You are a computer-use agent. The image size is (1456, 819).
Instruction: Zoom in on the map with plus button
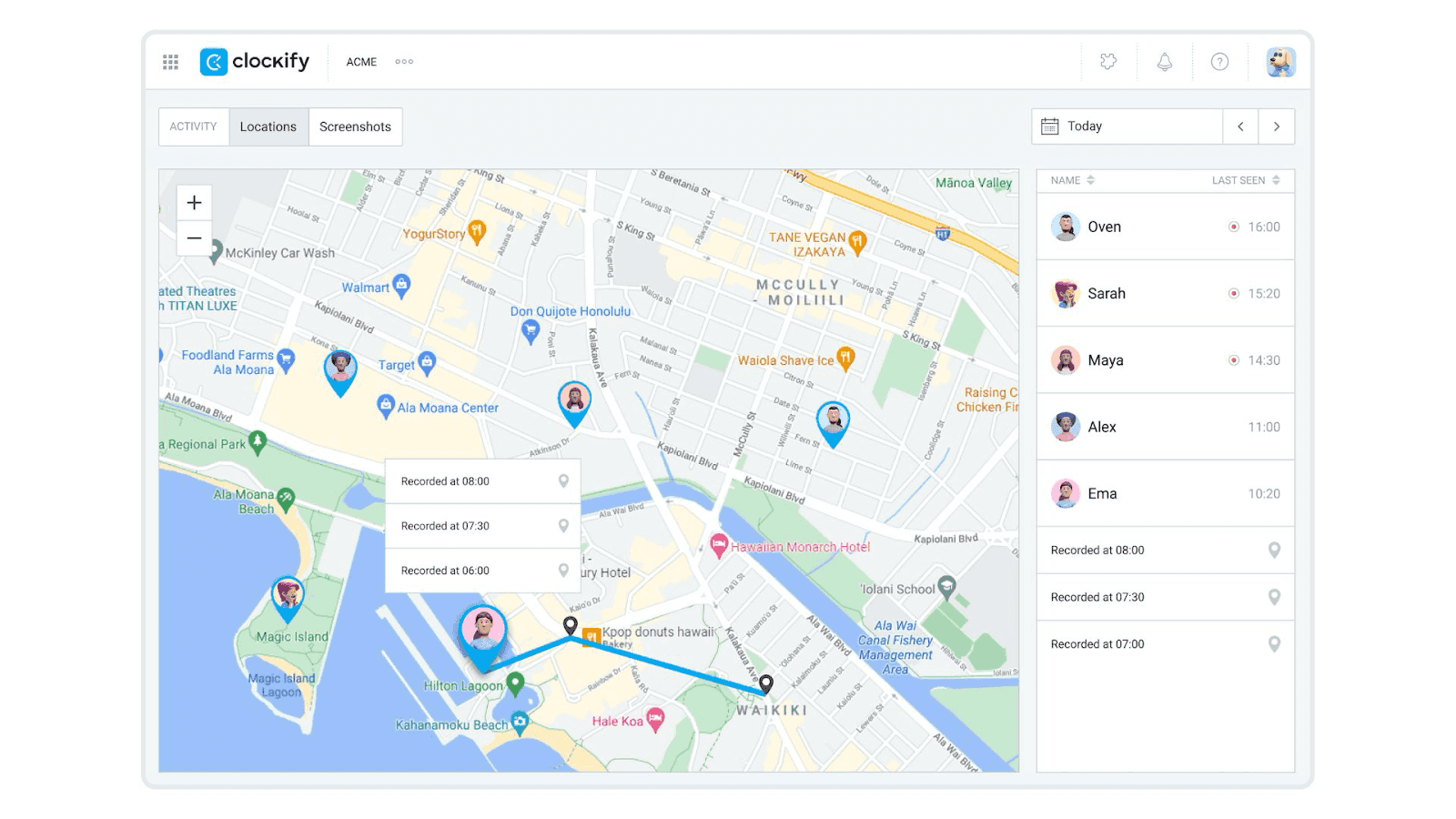[x=193, y=202]
